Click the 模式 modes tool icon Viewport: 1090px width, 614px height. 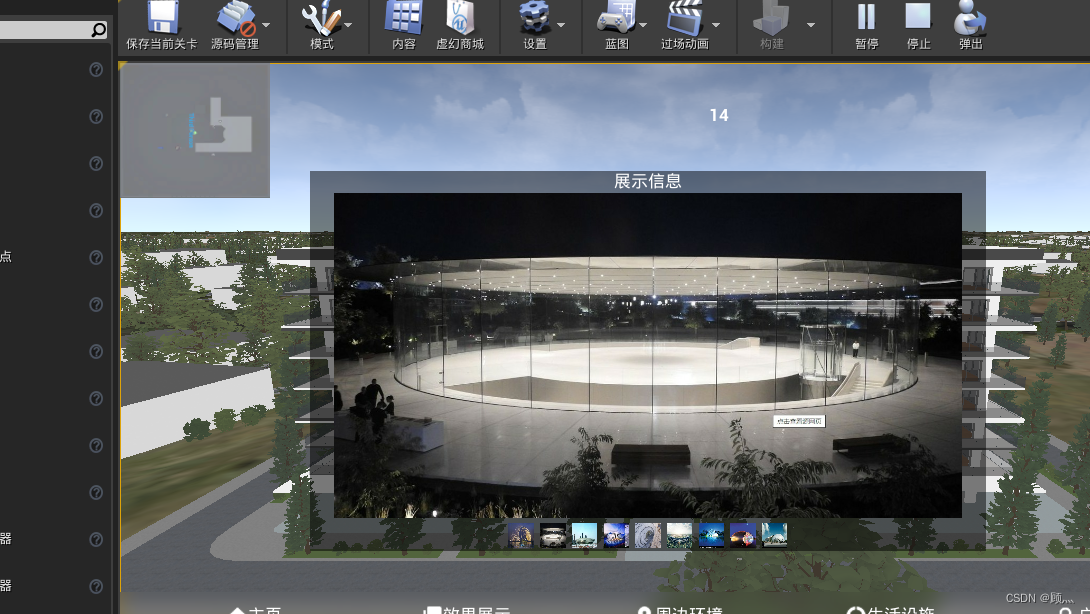321,18
